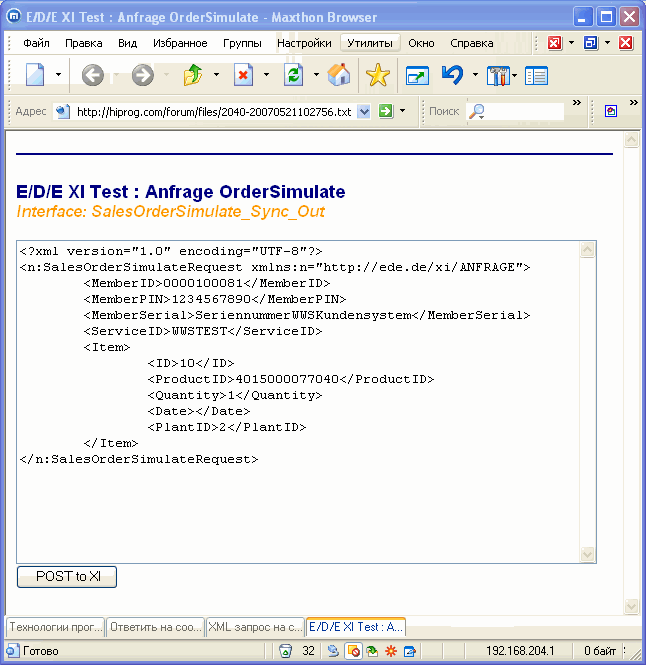Refresh the page with green arrows icon

(x=294, y=75)
